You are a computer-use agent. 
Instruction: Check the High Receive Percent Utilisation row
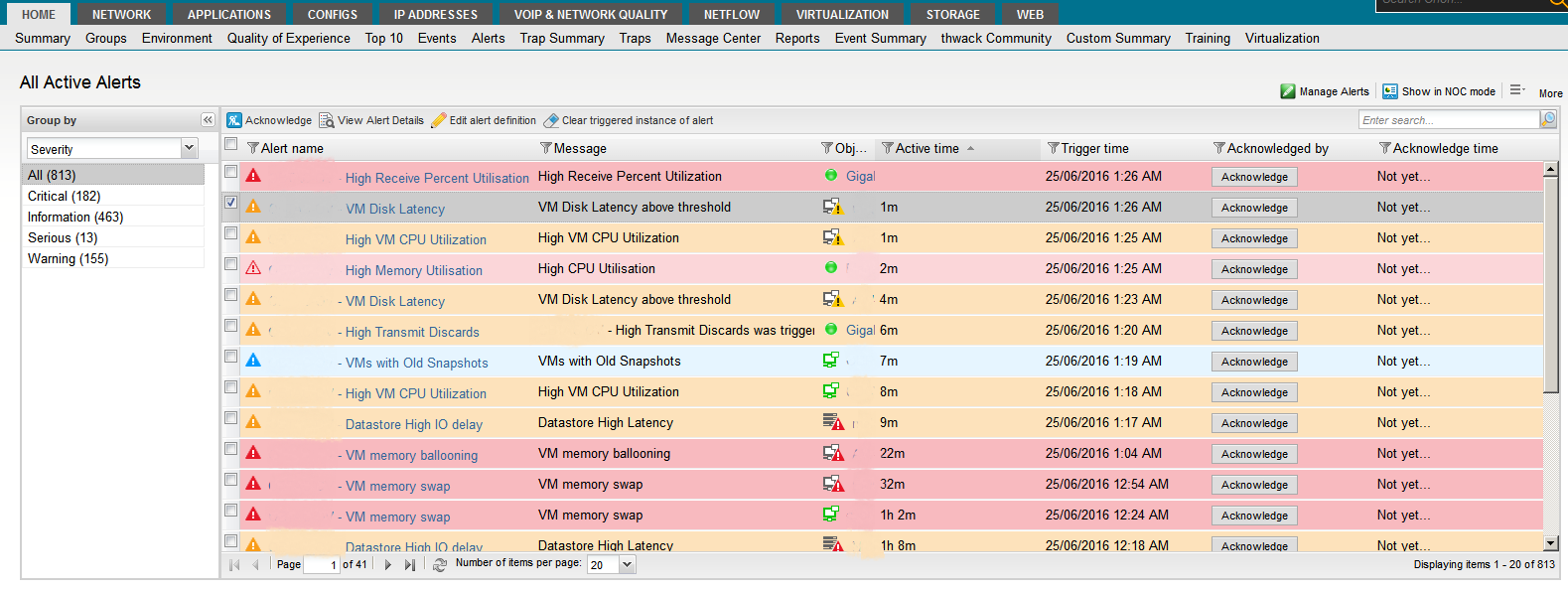(230, 172)
